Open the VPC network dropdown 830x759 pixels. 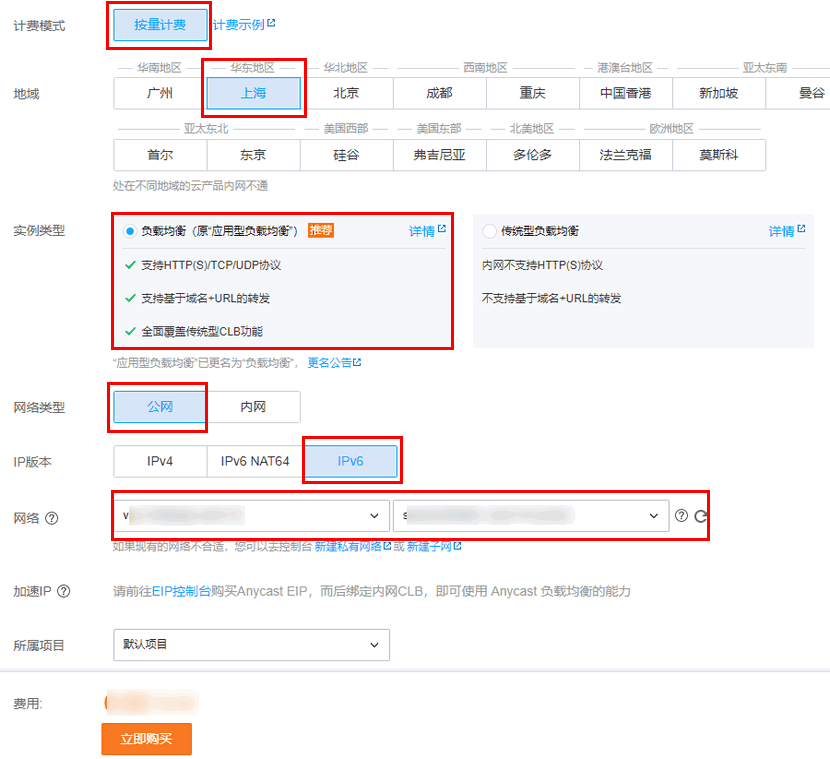251,516
